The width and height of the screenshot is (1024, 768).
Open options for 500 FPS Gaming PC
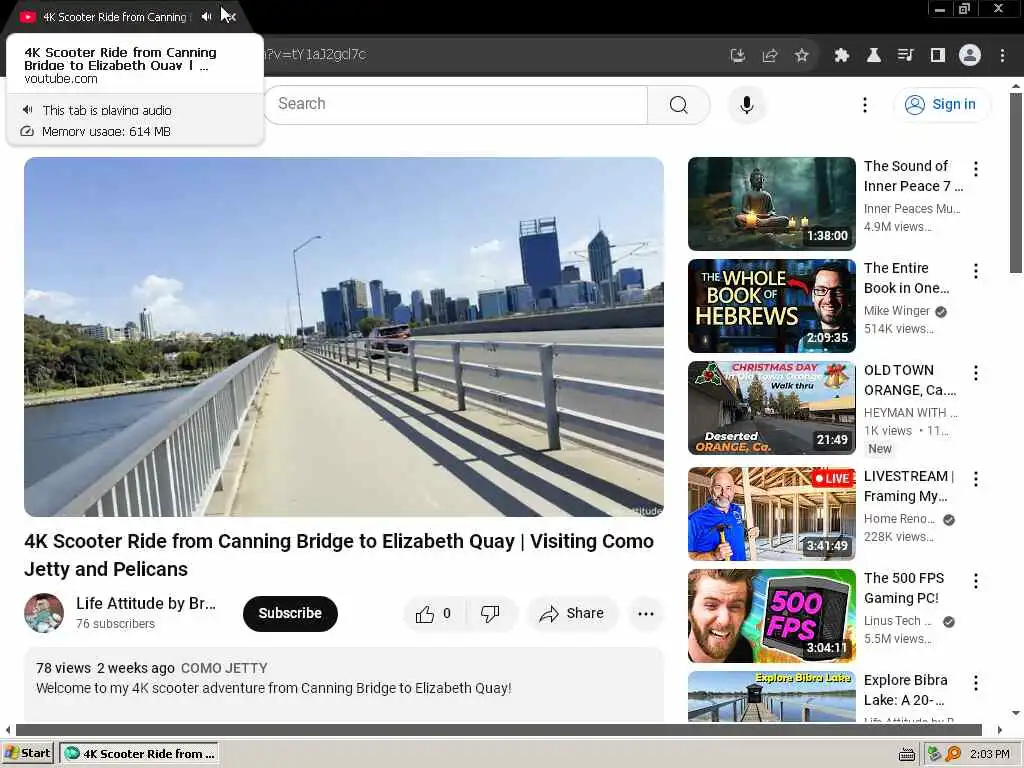[976, 581]
